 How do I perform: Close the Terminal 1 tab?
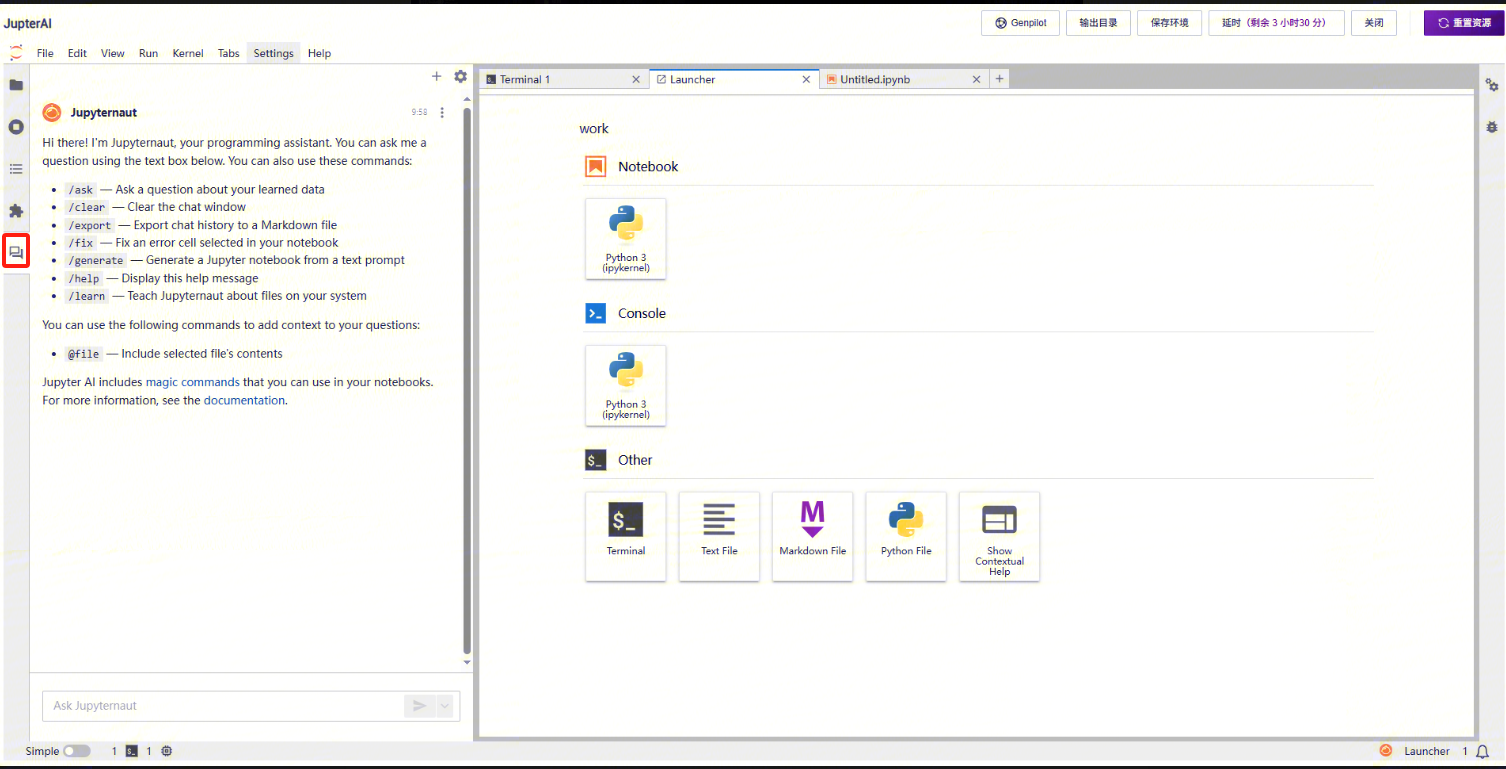click(x=636, y=79)
